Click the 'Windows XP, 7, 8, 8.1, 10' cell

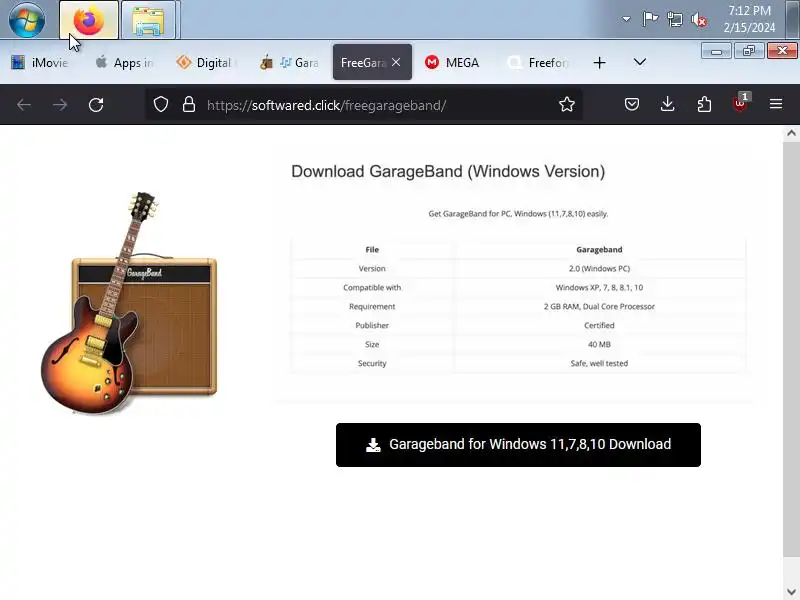[599, 287]
